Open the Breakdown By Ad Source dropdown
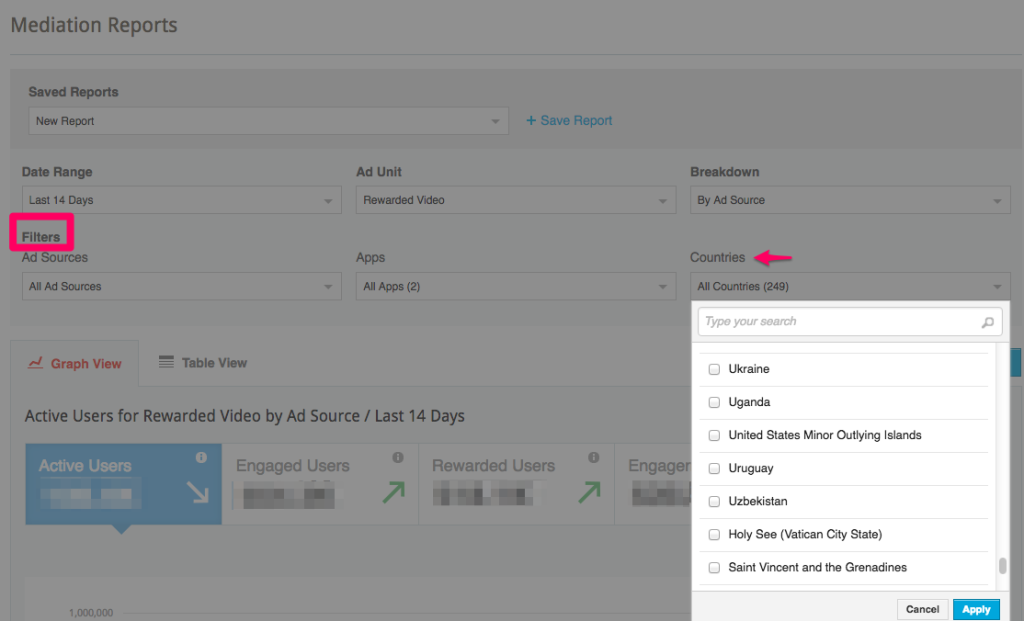This screenshot has height=621, width=1024. pyautogui.click(x=849, y=200)
